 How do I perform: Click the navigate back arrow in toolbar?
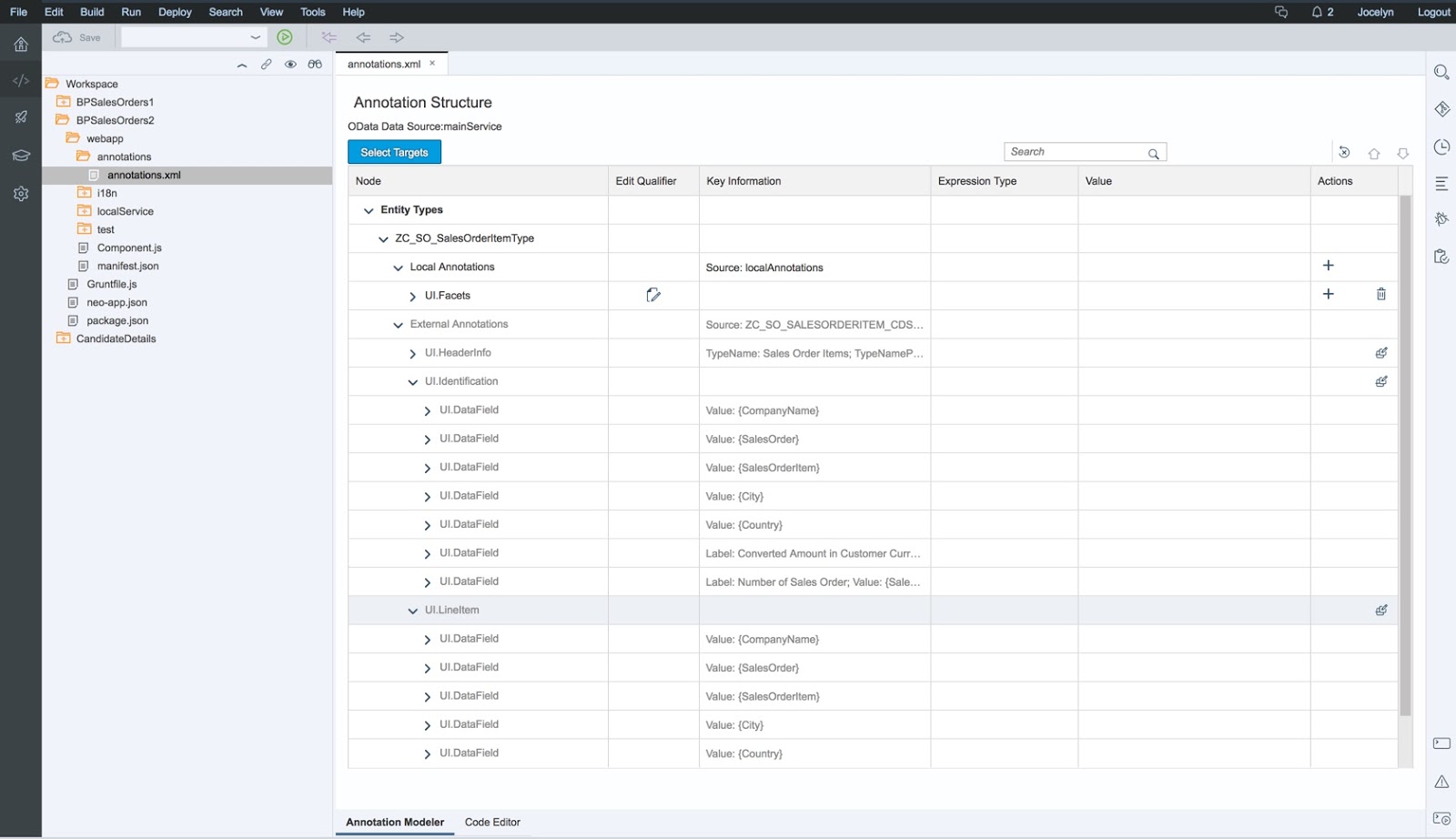(363, 37)
